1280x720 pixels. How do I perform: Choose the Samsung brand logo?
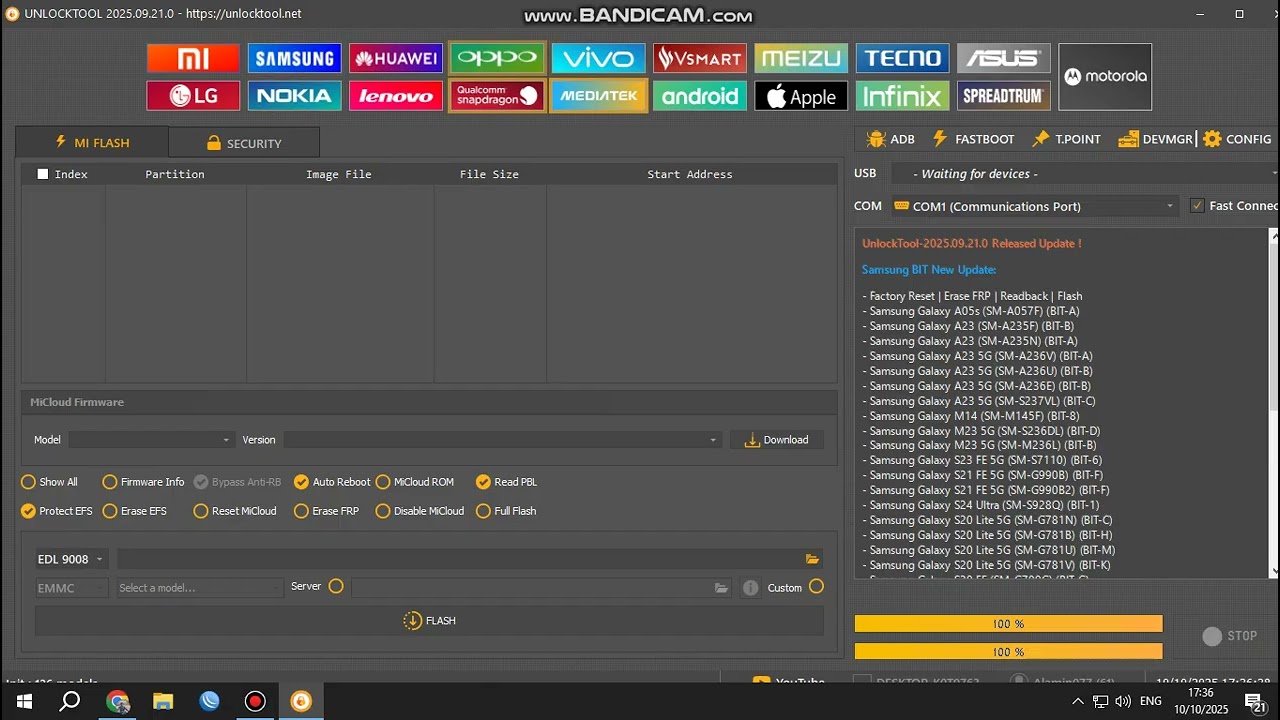pos(294,58)
